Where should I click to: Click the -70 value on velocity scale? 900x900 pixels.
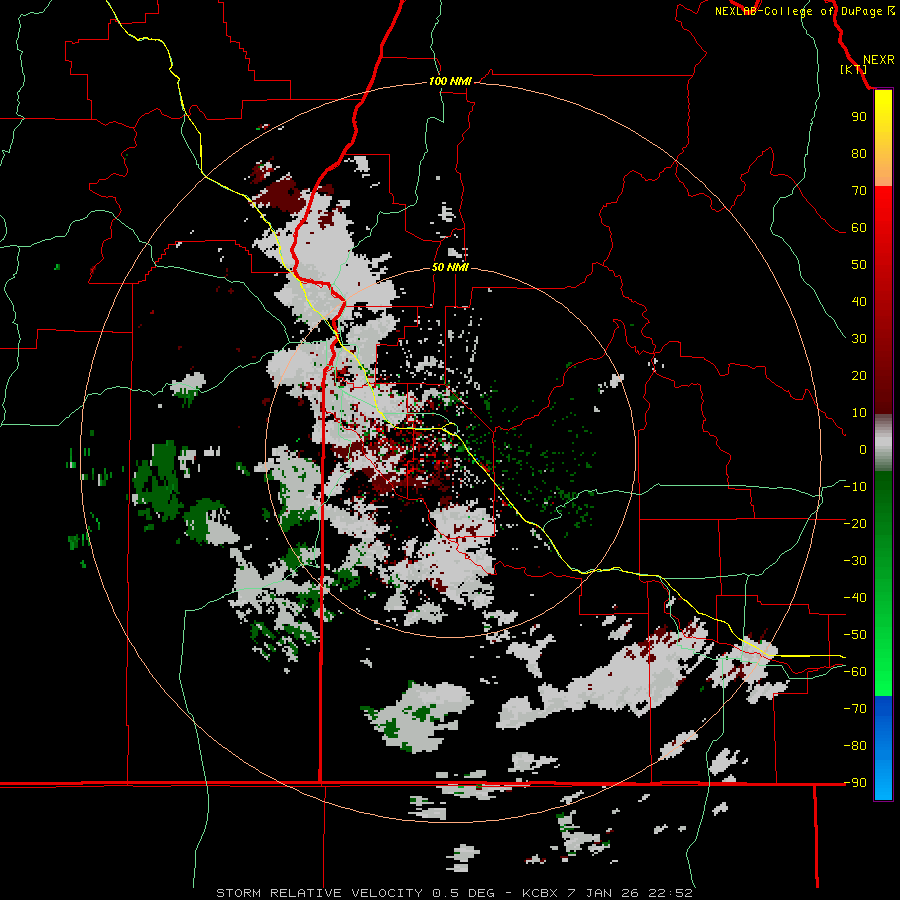tap(855, 709)
